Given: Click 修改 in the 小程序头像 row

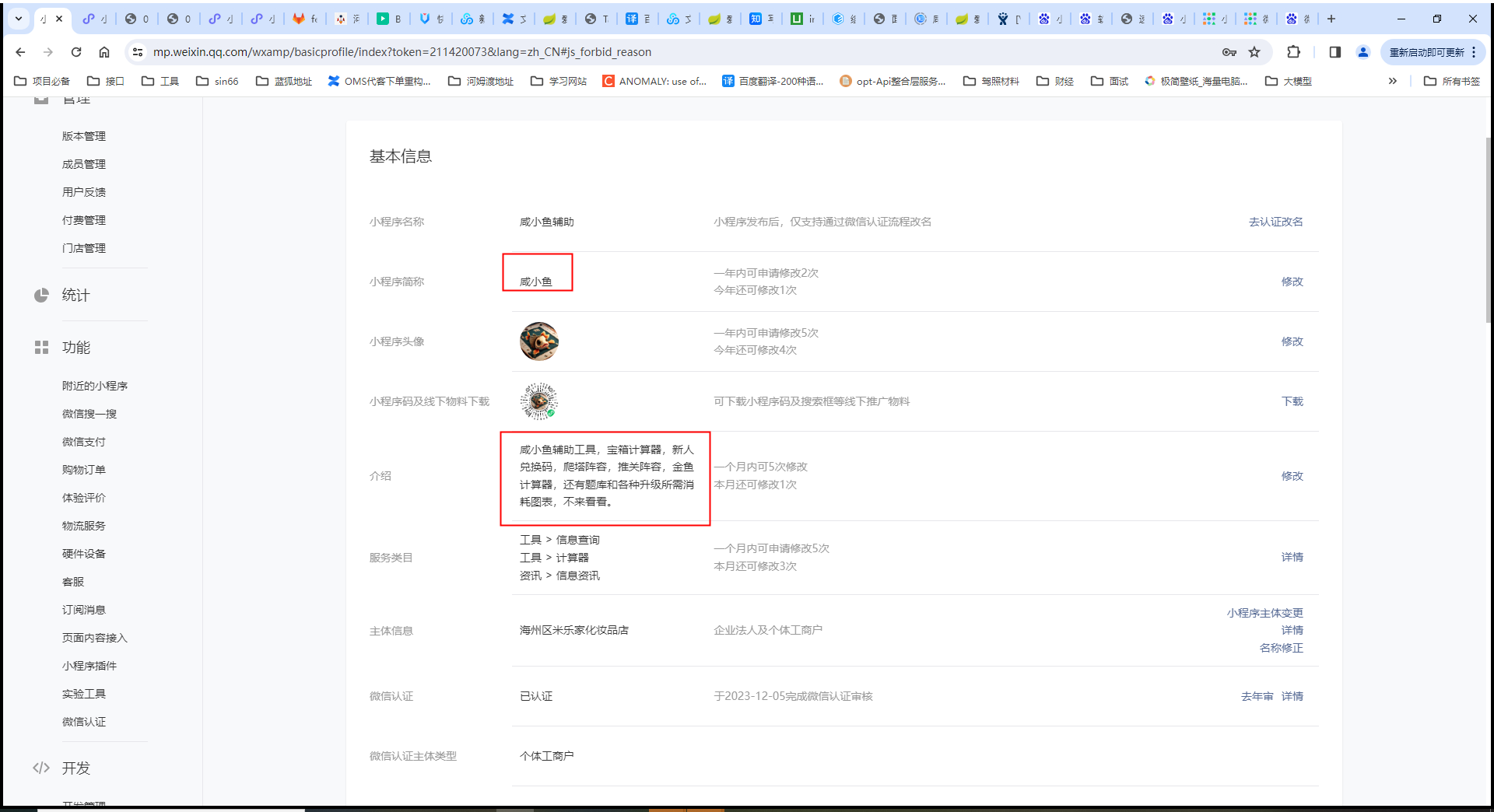Looking at the screenshot, I should pos(1292,341).
